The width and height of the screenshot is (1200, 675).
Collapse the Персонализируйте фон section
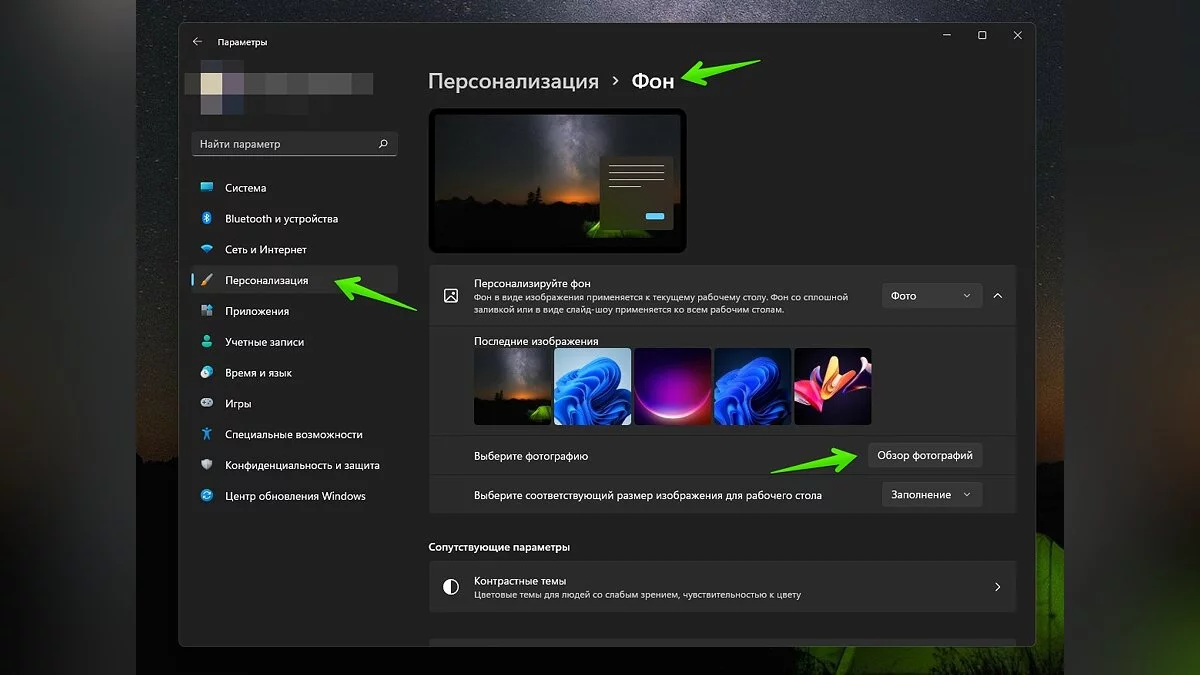click(x=998, y=296)
